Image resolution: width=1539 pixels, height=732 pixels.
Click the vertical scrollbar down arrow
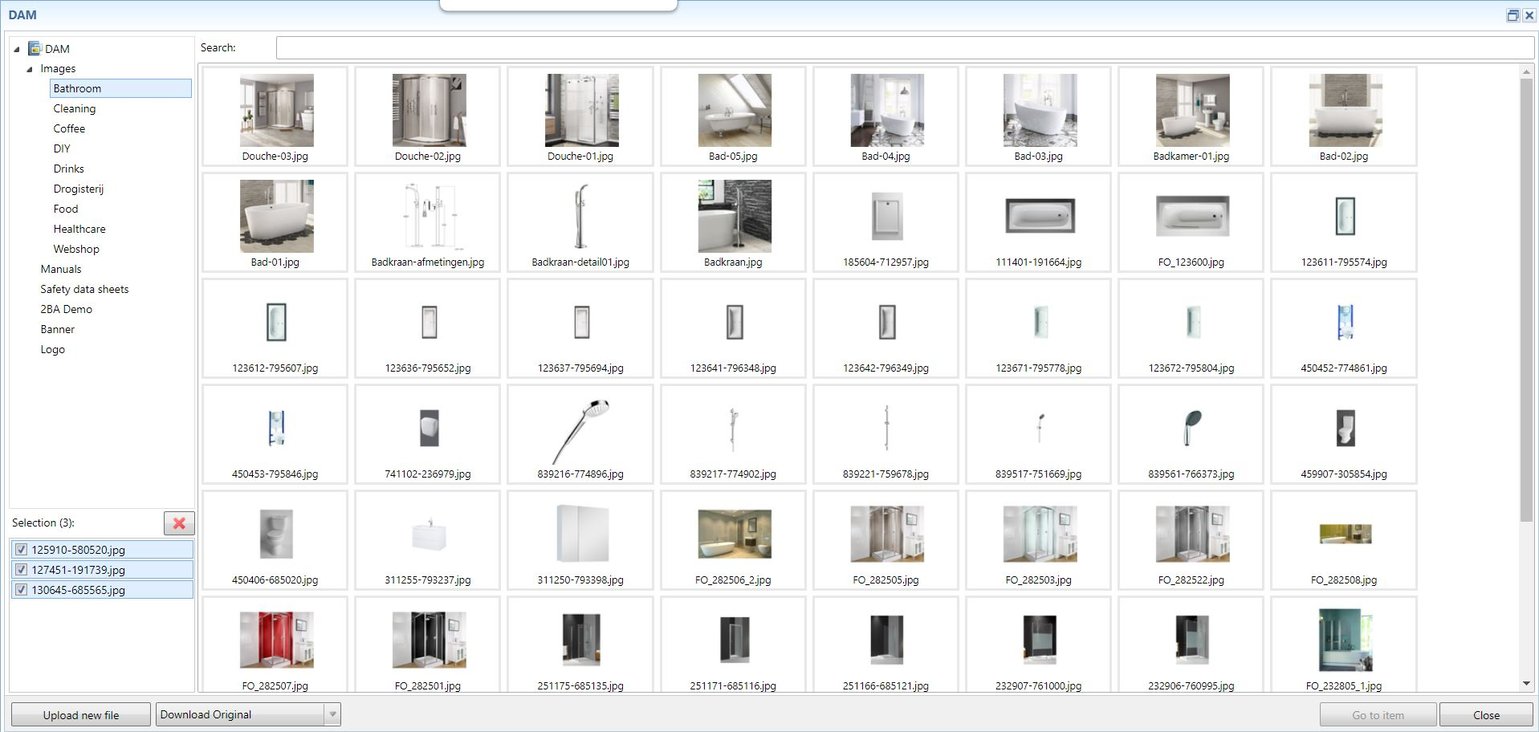(x=1526, y=683)
